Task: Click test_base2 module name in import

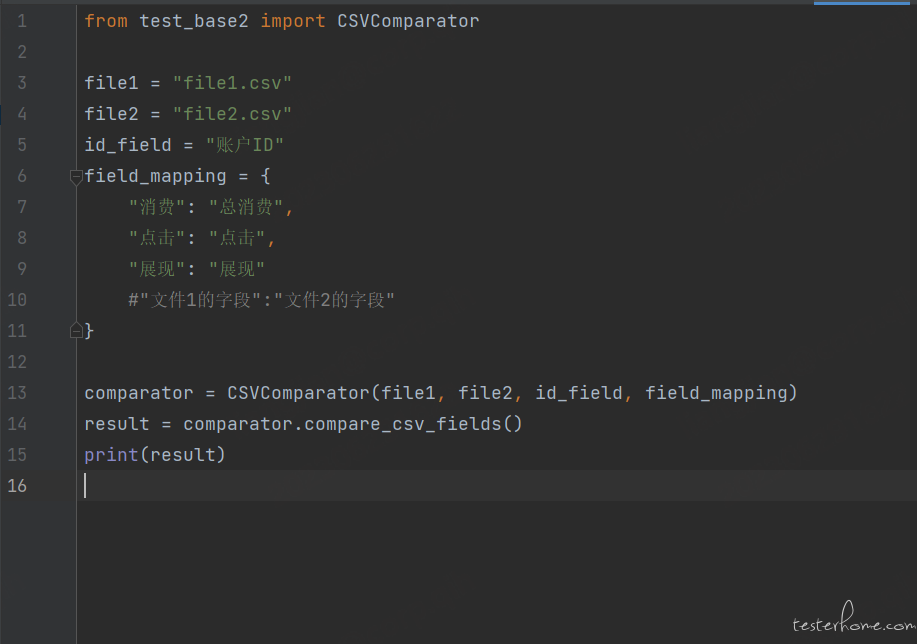Action: point(194,21)
